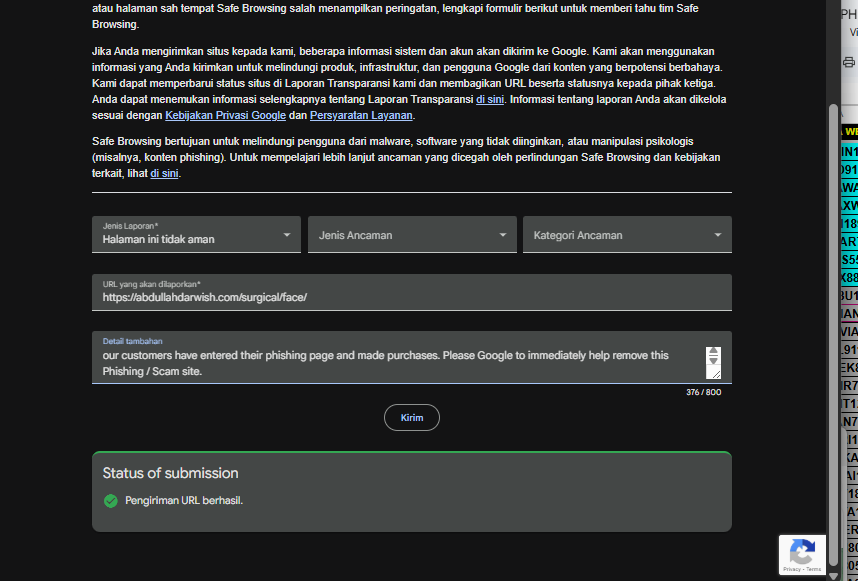Click the page vertical scrollbar thumb

(833, 334)
